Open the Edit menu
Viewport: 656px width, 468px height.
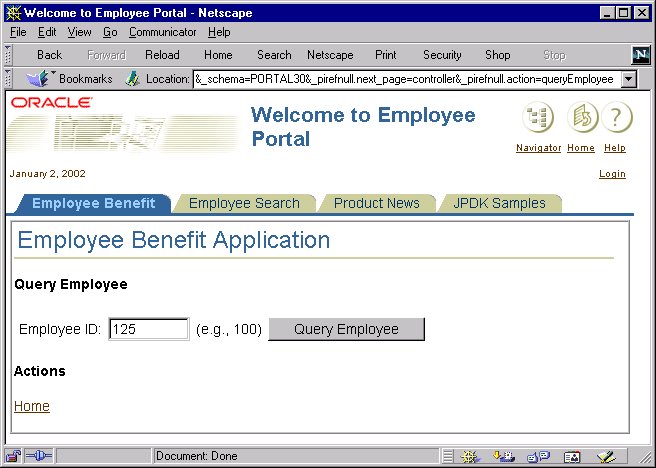pos(47,32)
